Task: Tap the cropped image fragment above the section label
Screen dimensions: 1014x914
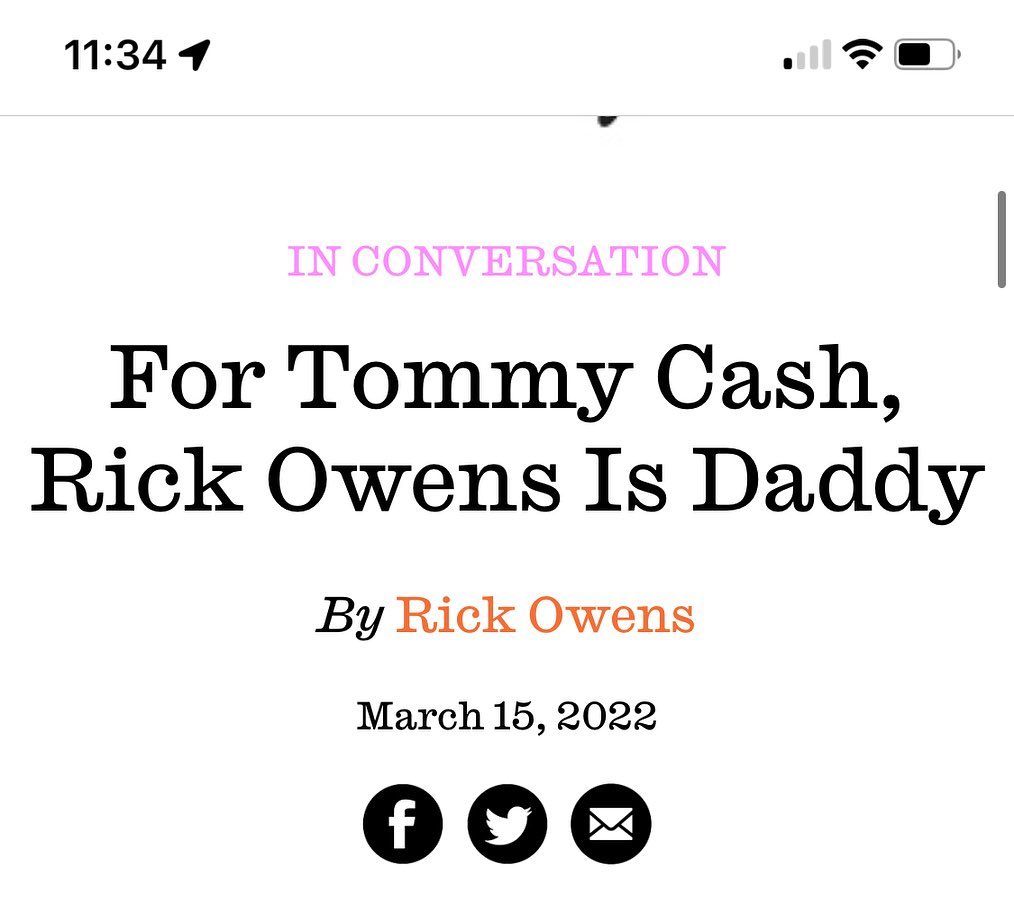Action: pos(605,122)
